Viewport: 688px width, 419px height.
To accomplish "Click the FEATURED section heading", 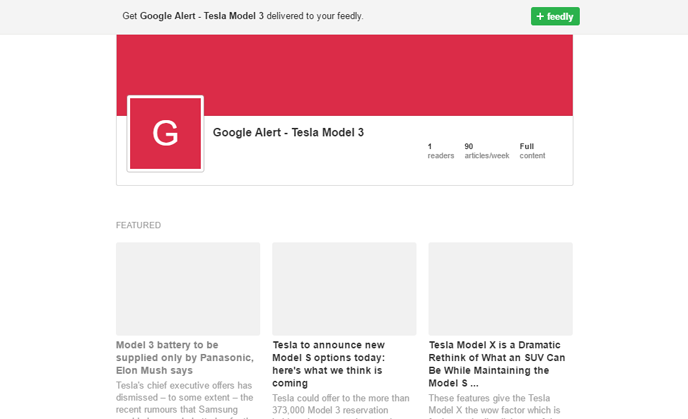I will pyautogui.click(x=138, y=225).
